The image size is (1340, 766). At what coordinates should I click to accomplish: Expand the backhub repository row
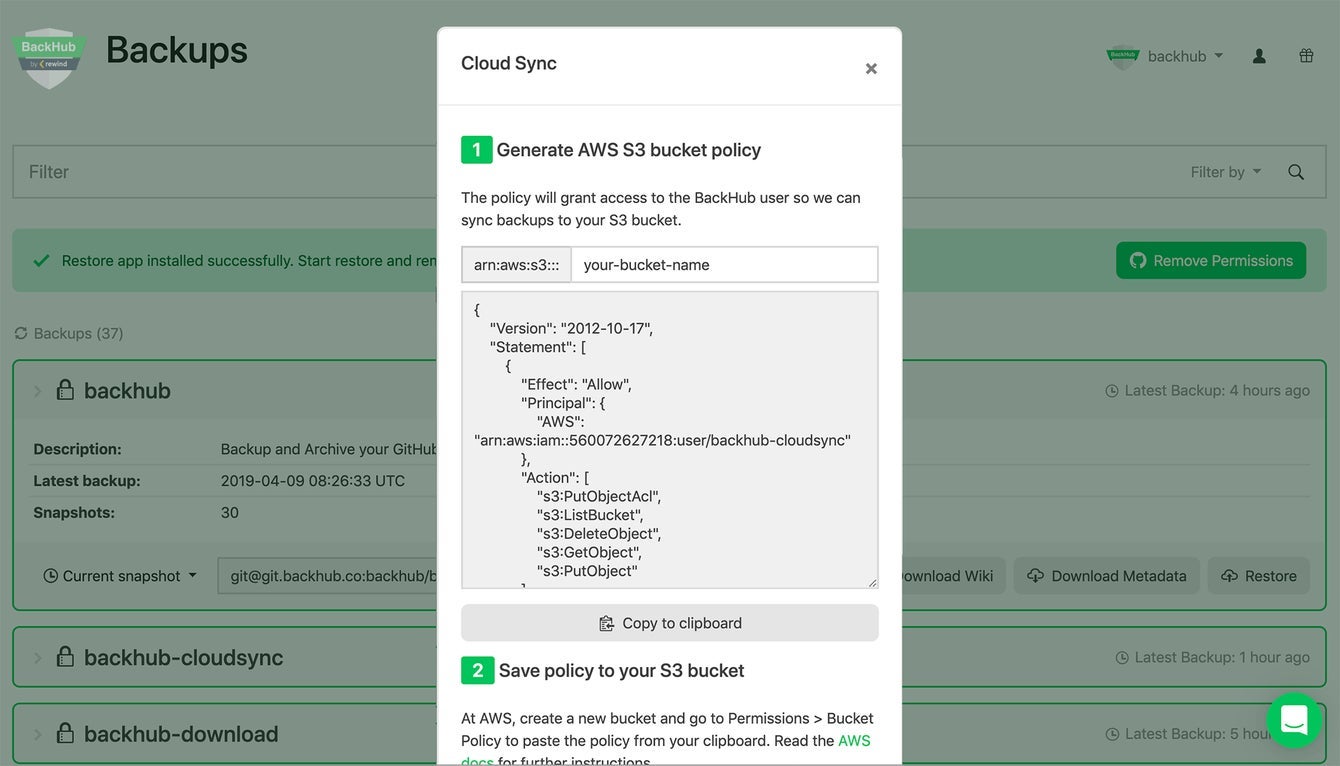tap(38, 391)
